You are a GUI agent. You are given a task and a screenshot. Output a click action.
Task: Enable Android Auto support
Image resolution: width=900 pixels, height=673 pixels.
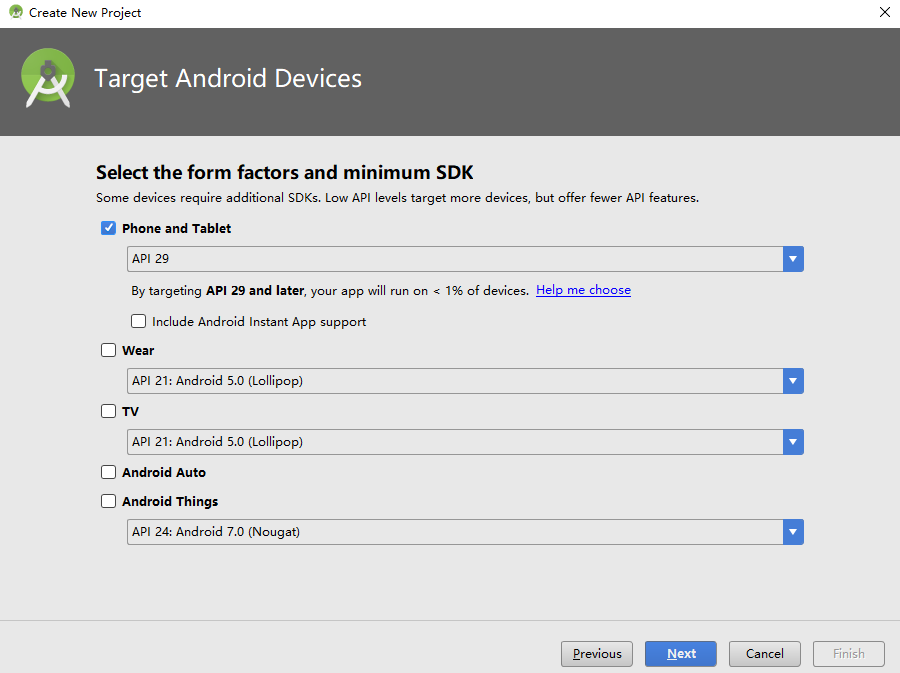click(x=108, y=471)
